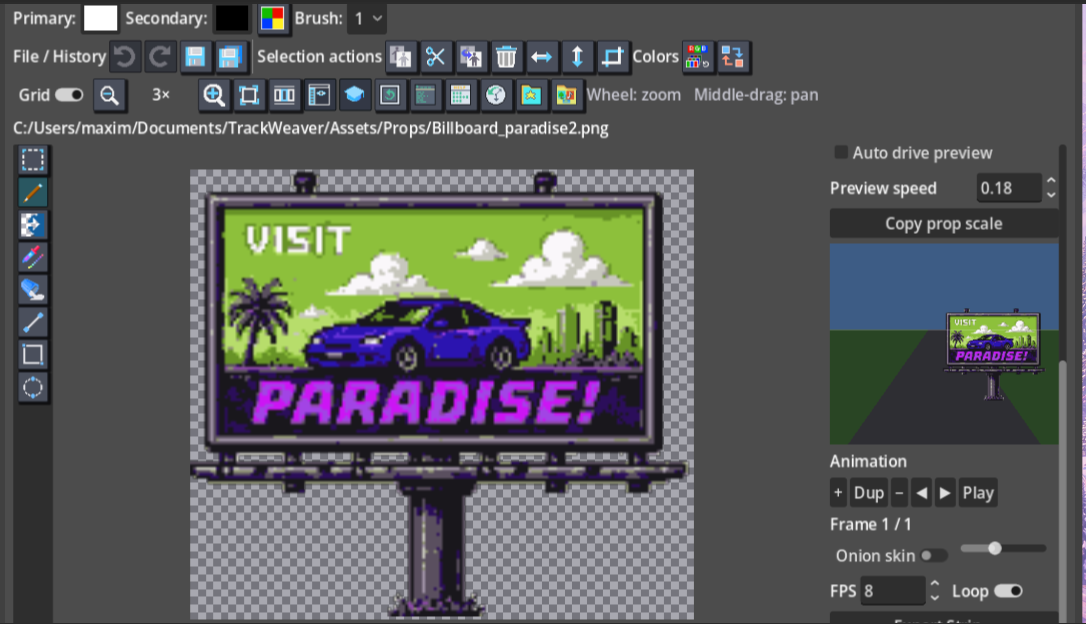Toggle the Loop switch
The width and height of the screenshot is (1086, 624).
point(1008,591)
